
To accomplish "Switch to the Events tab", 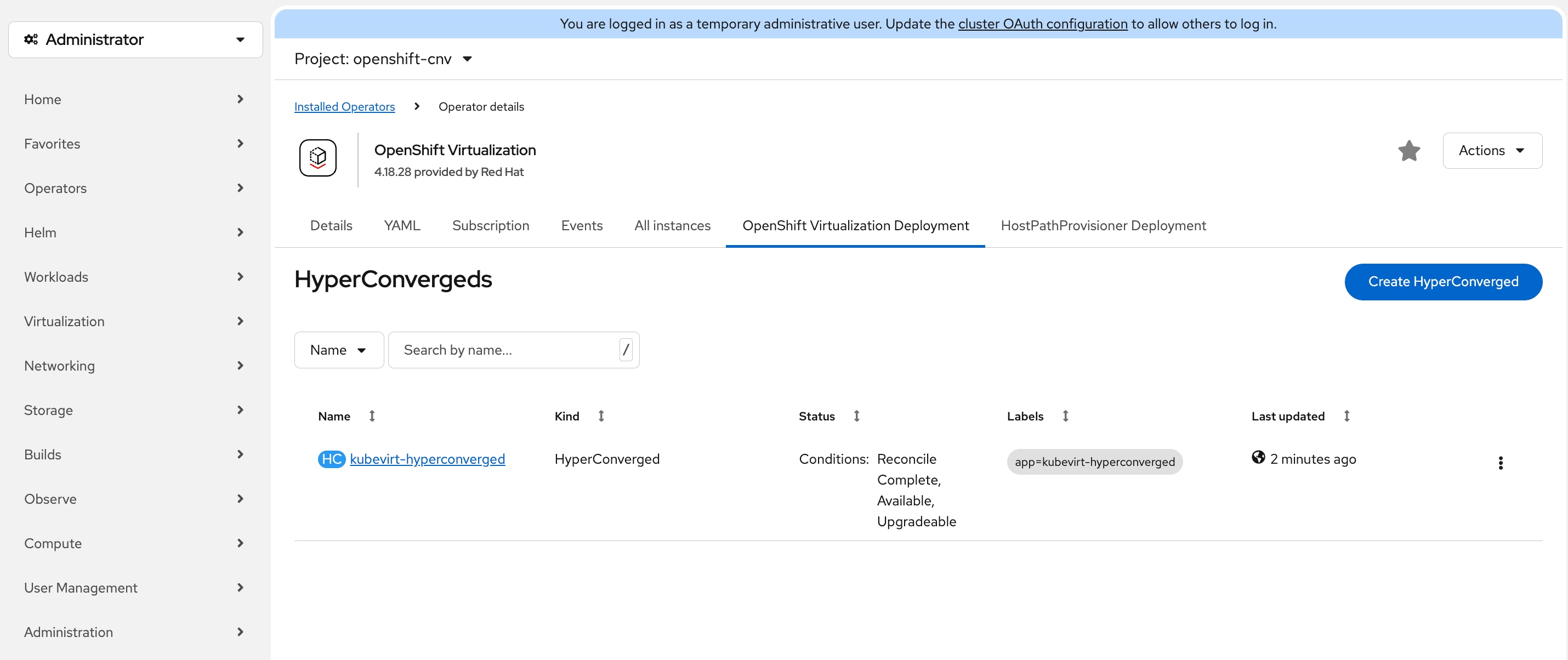I will coord(581,226).
